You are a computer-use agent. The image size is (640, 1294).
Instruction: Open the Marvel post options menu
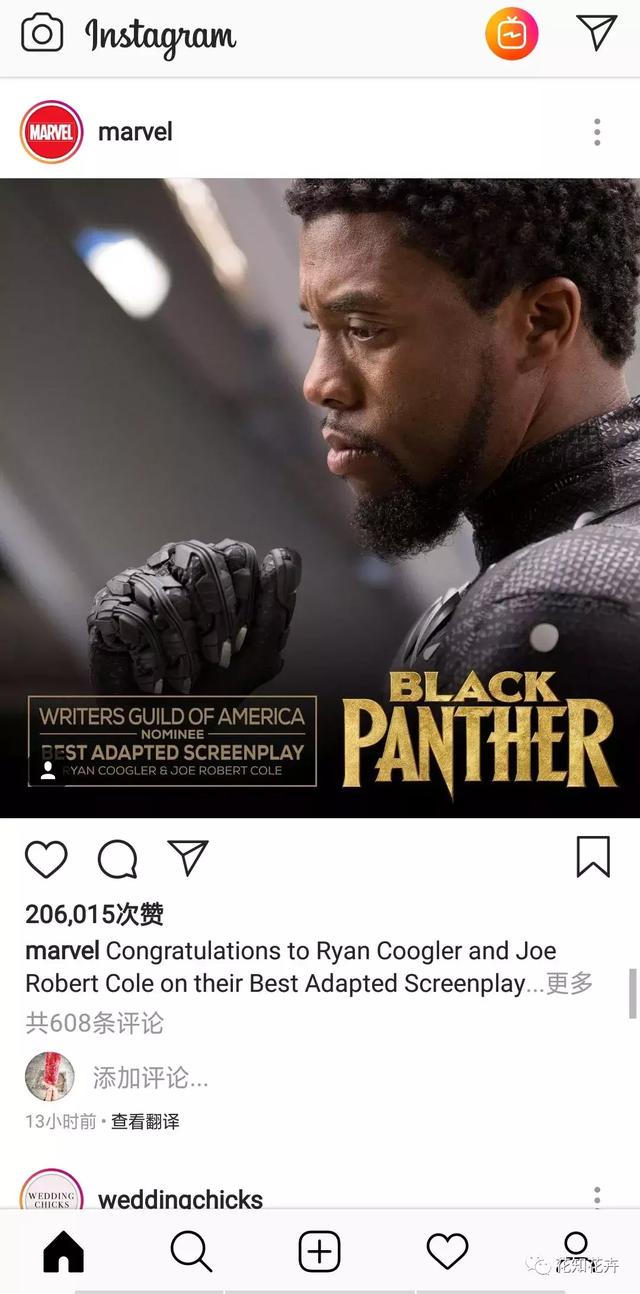point(597,132)
